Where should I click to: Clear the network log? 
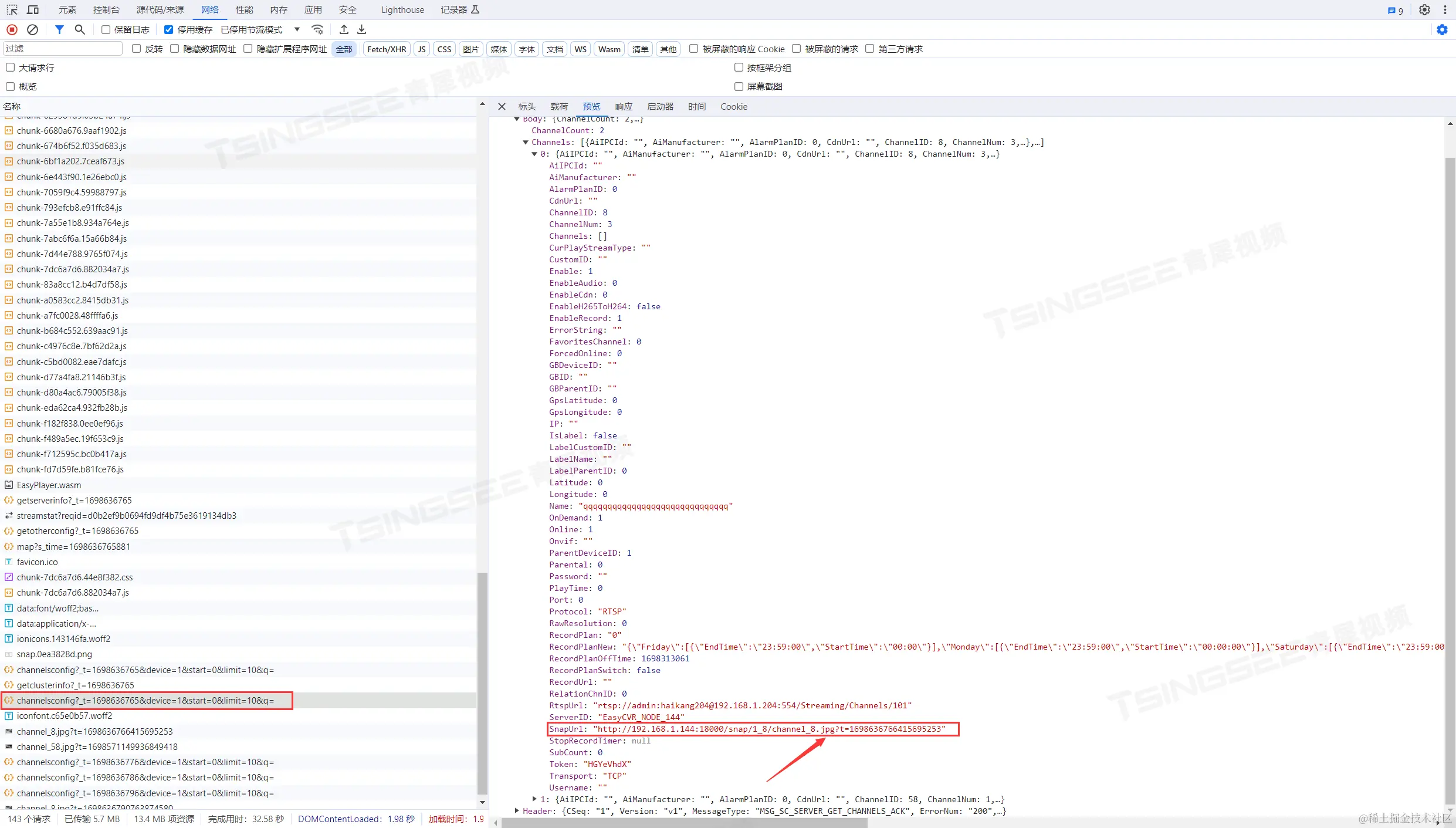pyautogui.click(x=33, y=29)
